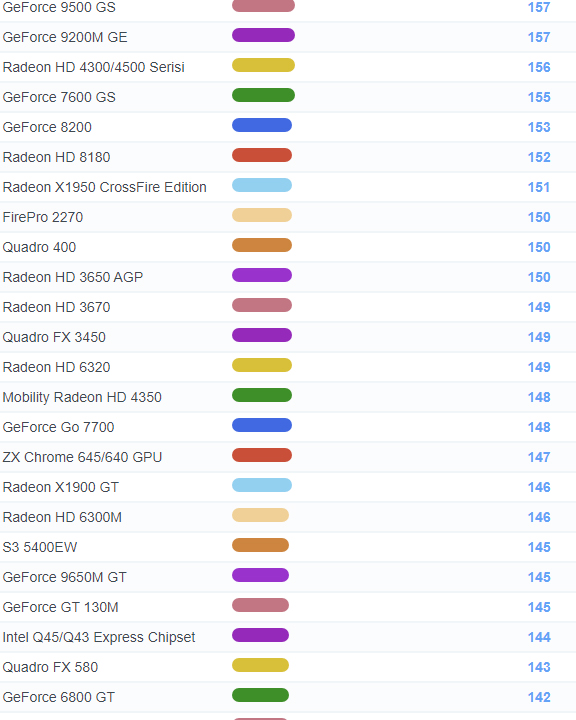Select GeForce 7600 GS row name
The image size is (576, 720).
(59, 97)
